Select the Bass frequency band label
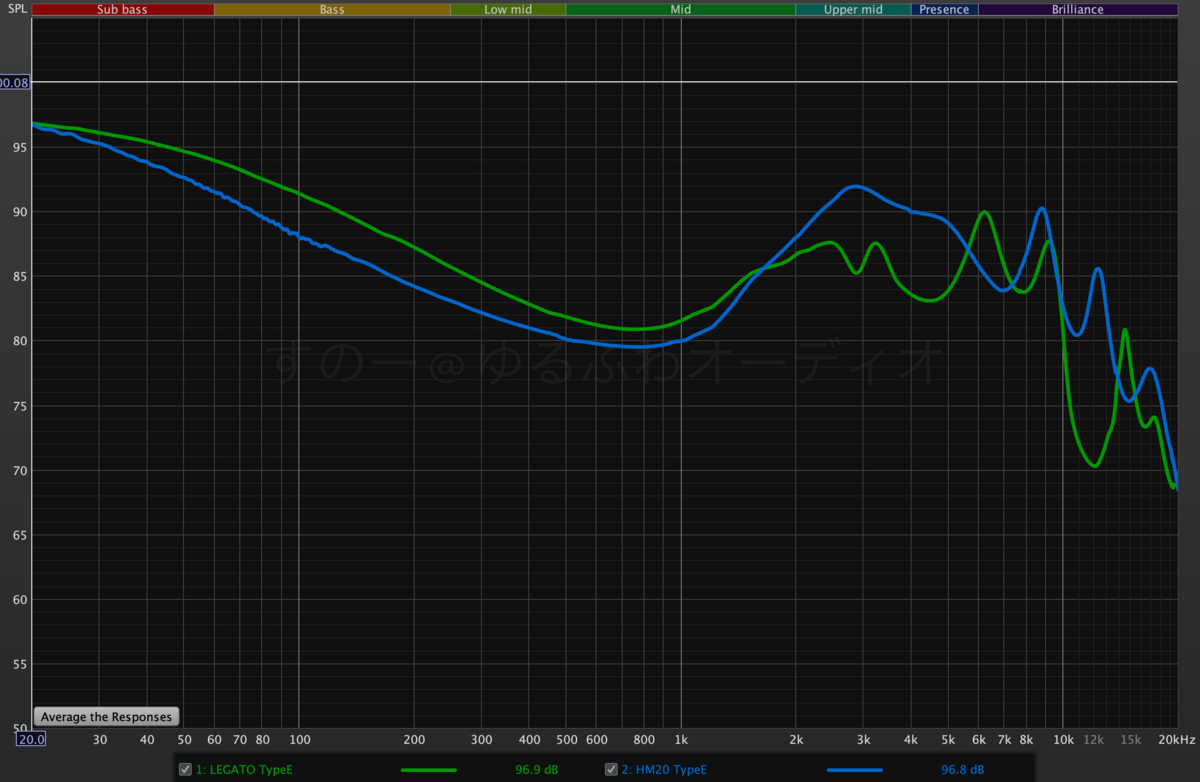The height and width of the screenshot is (782, 1200). point(332,9)
